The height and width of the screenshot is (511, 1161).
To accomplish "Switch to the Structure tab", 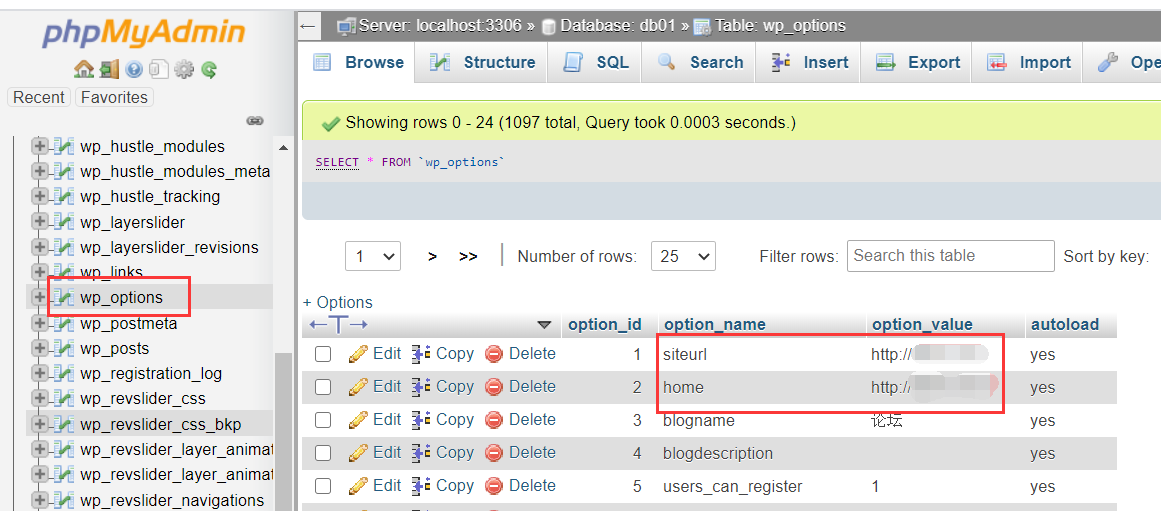I will (x=483, y=62).
